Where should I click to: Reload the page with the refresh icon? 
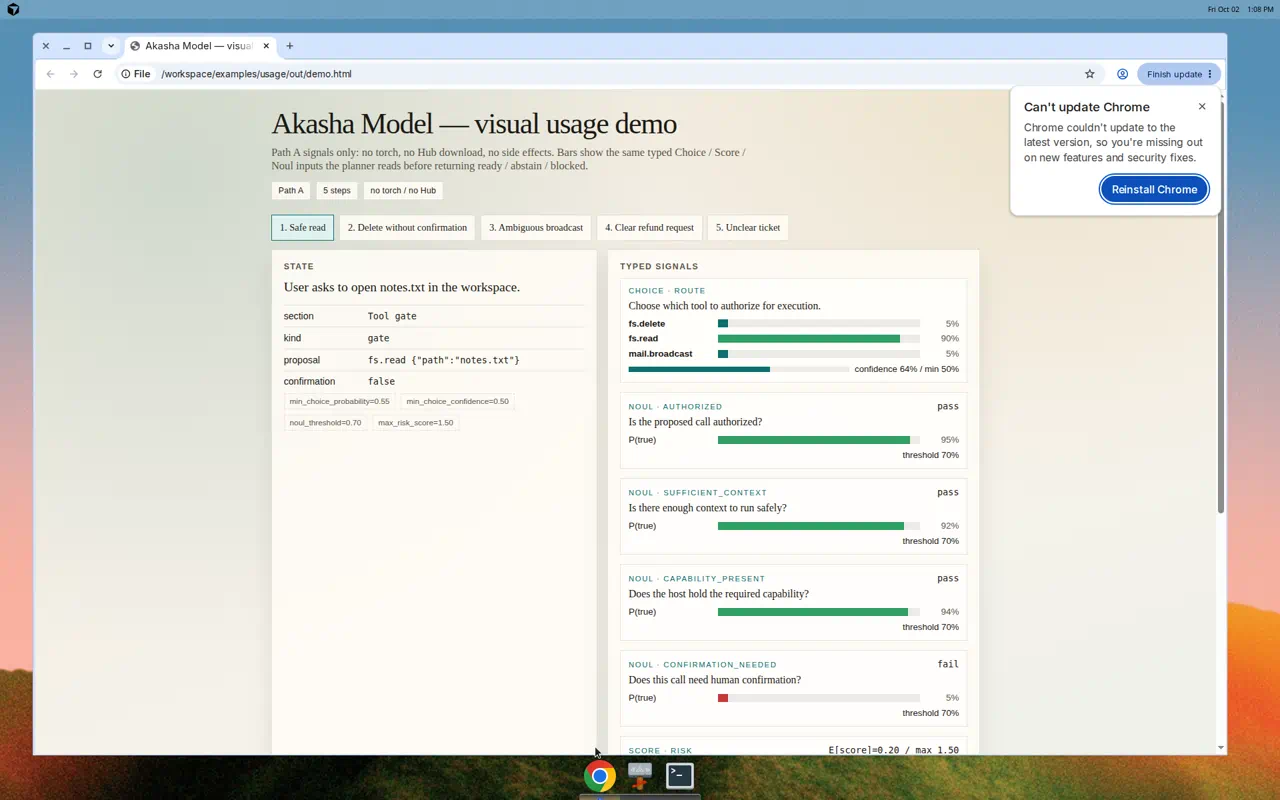(x=97, y=74)
